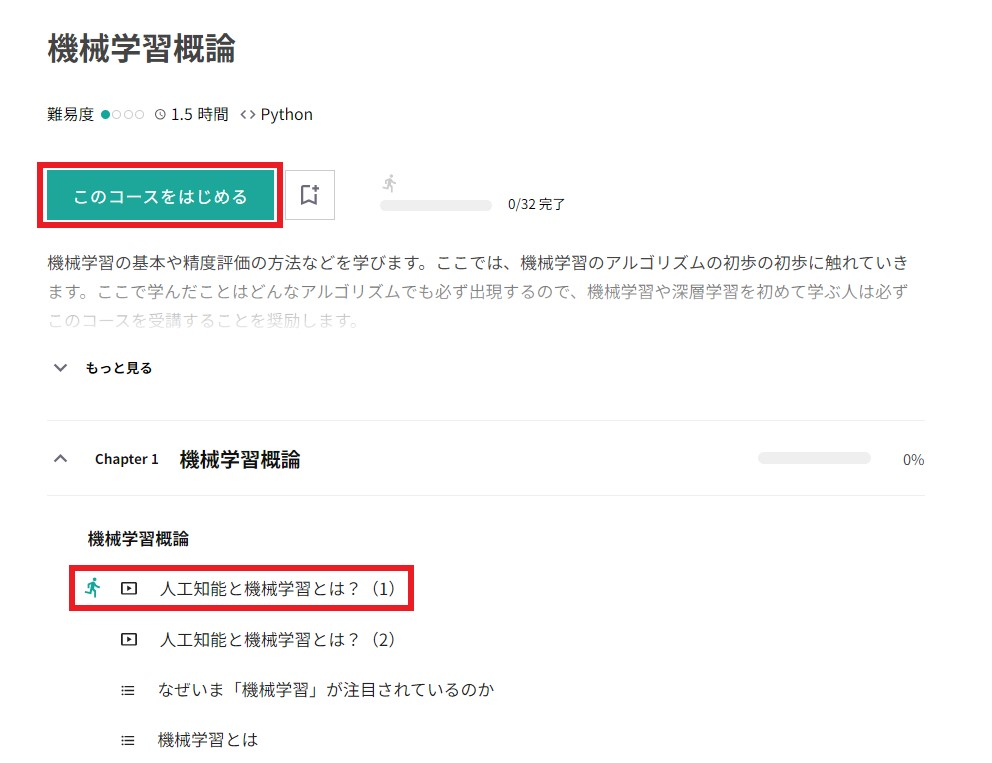The image size is (992, 763).
Task: Open lesson 人工知能と機械学習とは？ (2)
Action: (277, 639)
